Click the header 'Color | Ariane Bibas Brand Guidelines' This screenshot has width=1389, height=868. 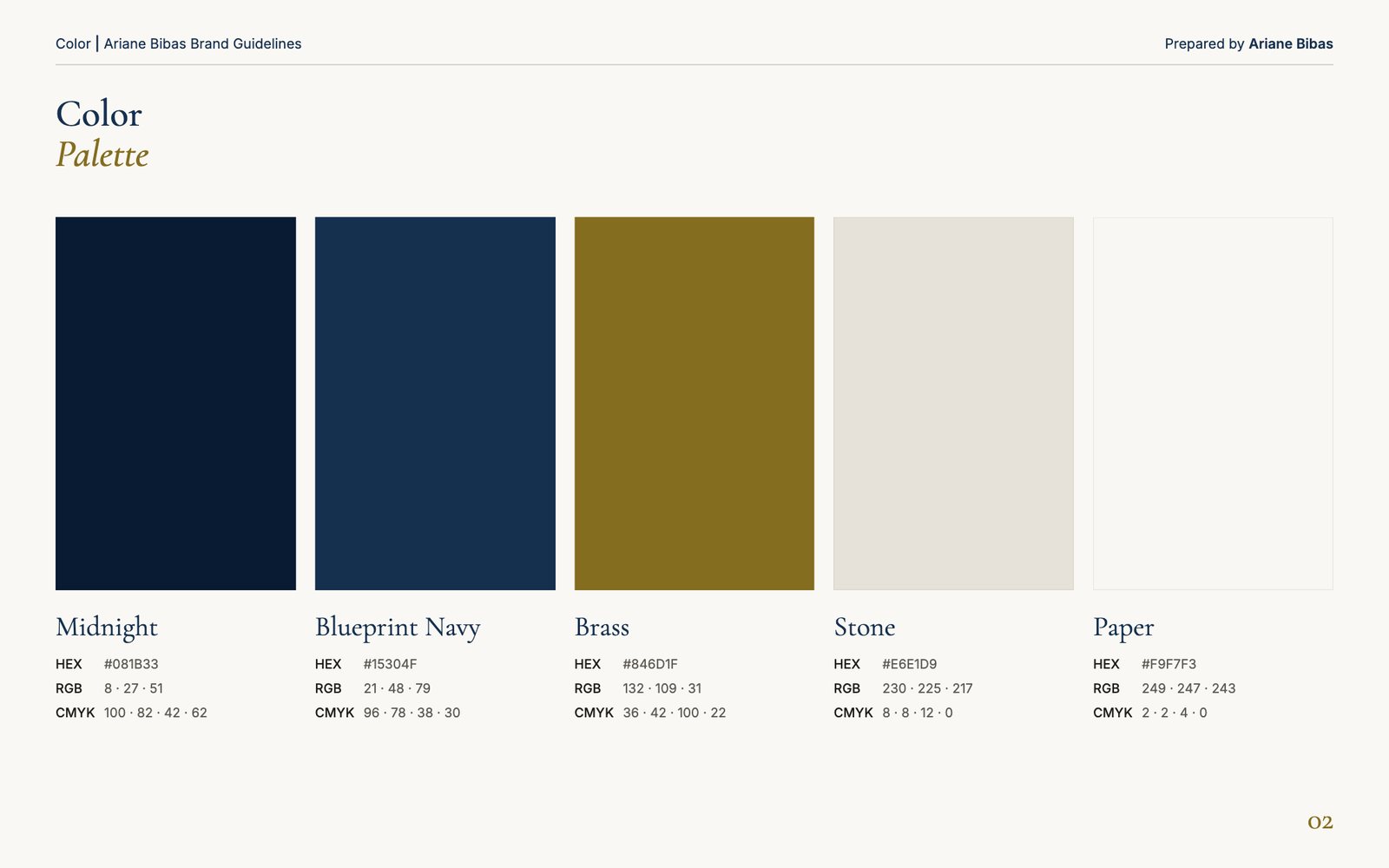(x=179, y=43)
